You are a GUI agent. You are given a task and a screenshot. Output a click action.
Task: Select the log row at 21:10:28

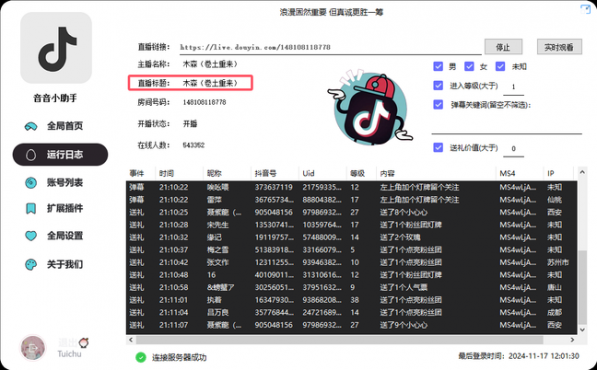pyautogui.click(x=351, y=225)
